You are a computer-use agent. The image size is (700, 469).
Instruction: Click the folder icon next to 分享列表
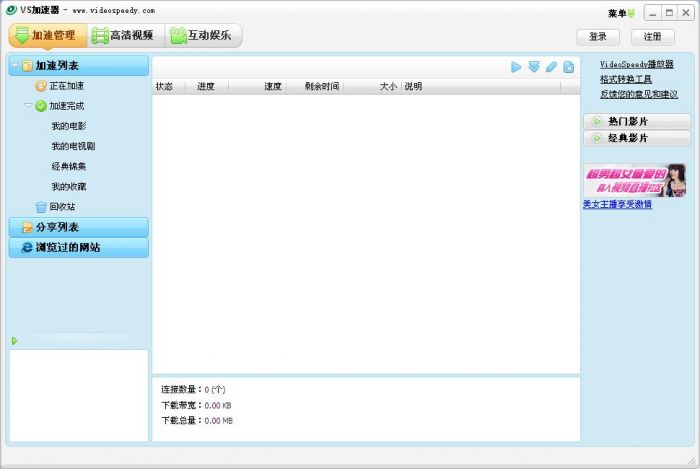pos(27,227)
